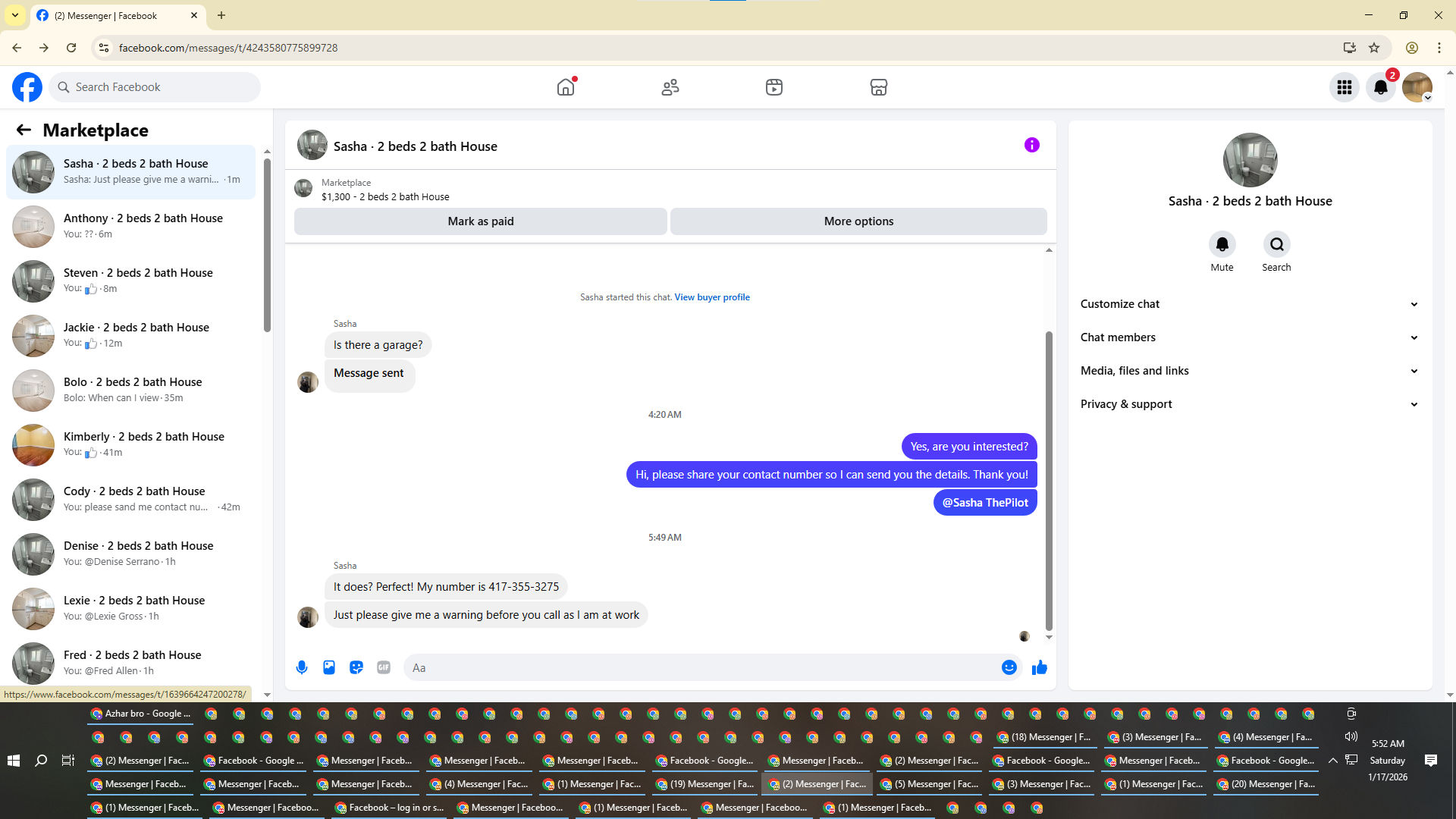This screenshot has height=819, width=1456.
Task: Expand Media, files and links
Action: 1249,371
